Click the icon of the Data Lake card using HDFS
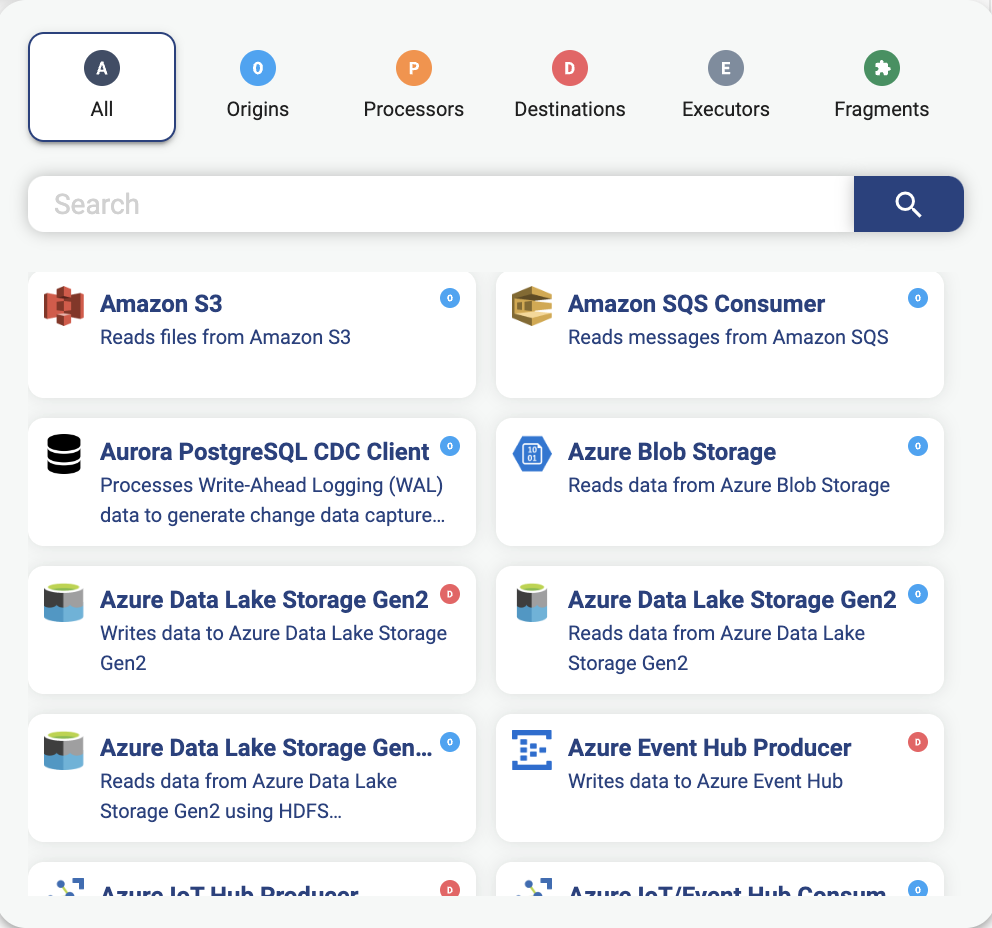The height and width of the screenshot is (928, 992). point(64,750)
